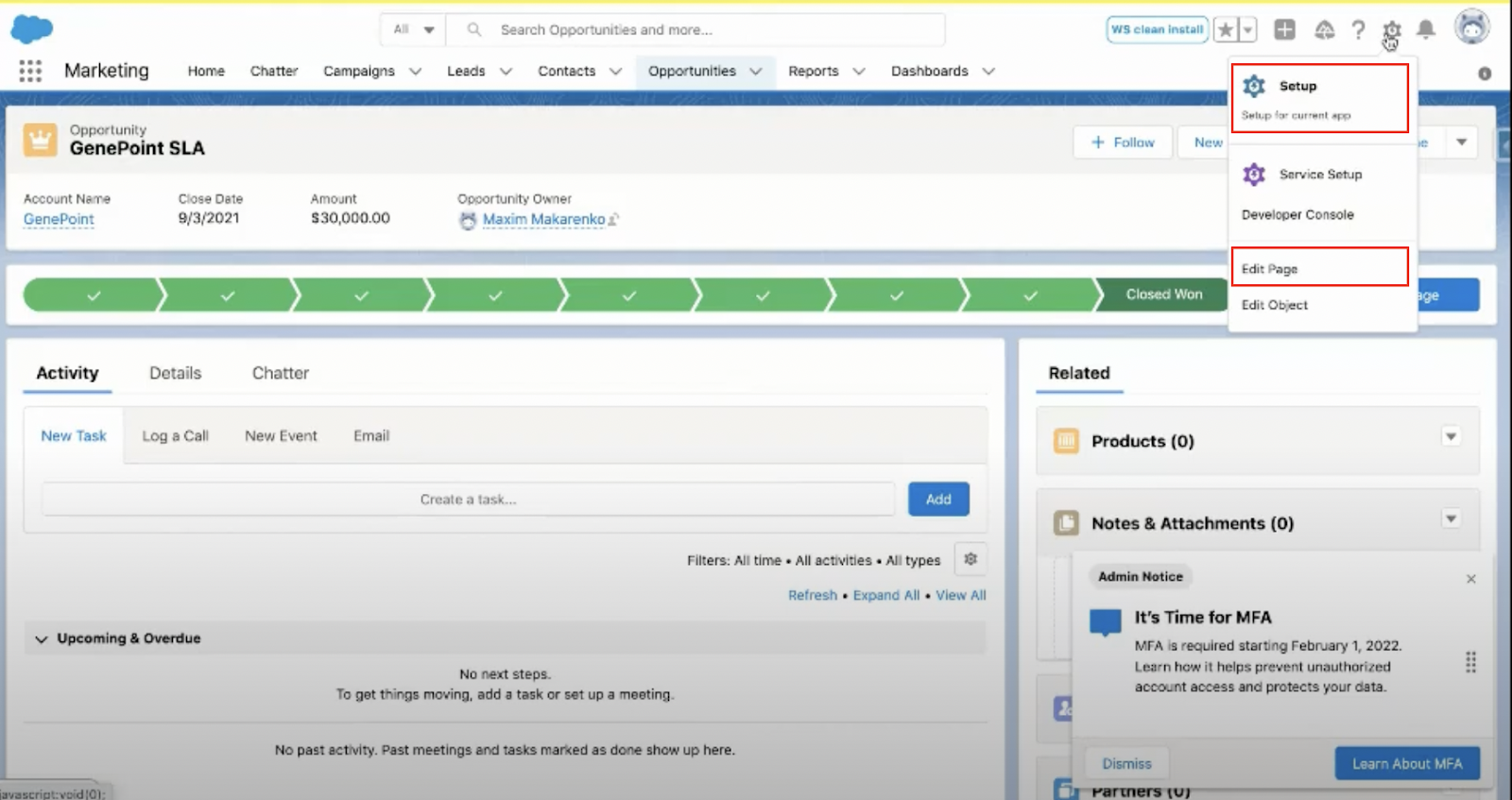The width and height of the screenshot is (1512, 800).
Task: Click the MFA notice drag handle
Action: point(1470,662)
